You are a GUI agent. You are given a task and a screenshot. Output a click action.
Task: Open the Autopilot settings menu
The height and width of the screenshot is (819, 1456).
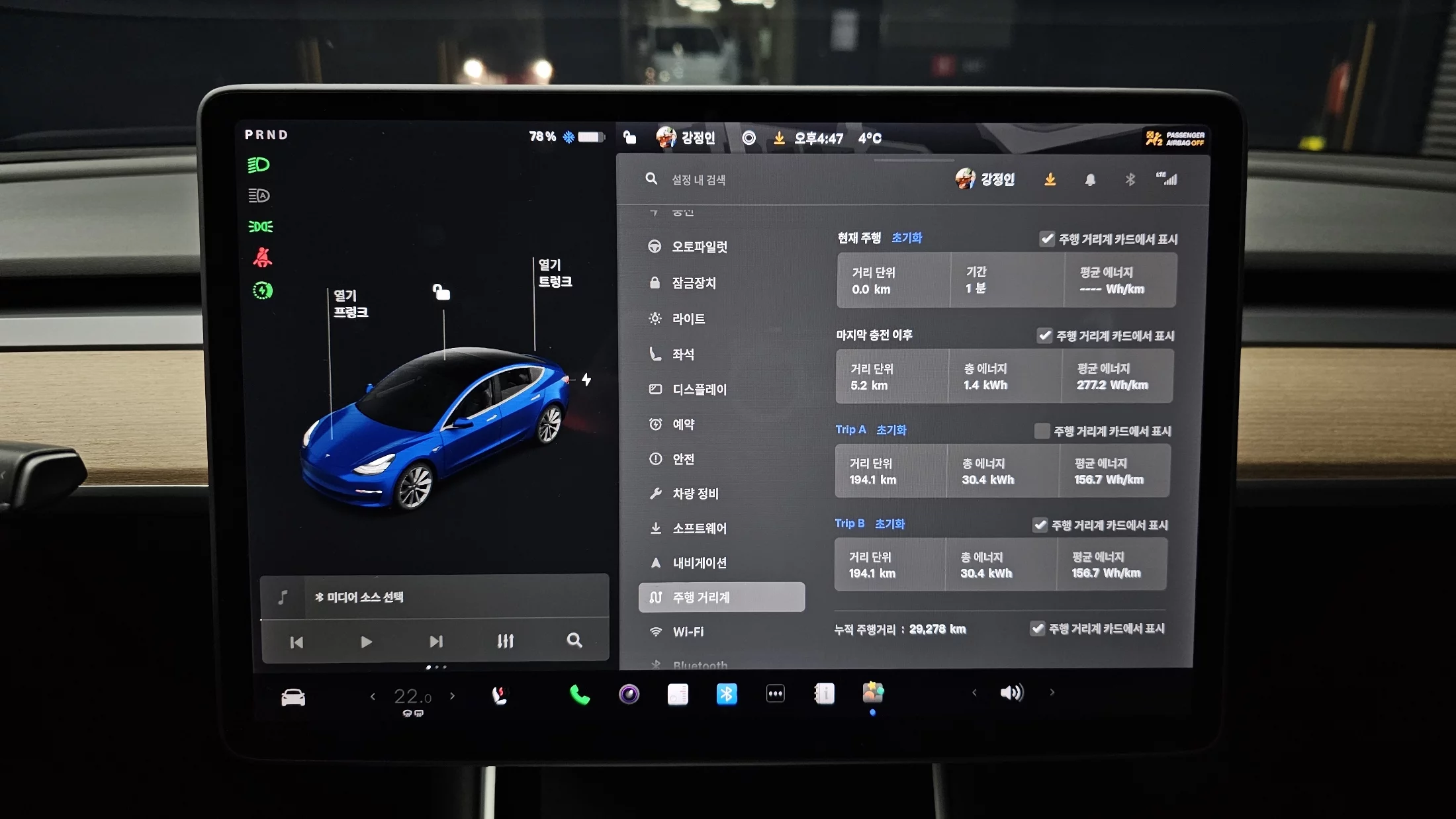[699, 247]
